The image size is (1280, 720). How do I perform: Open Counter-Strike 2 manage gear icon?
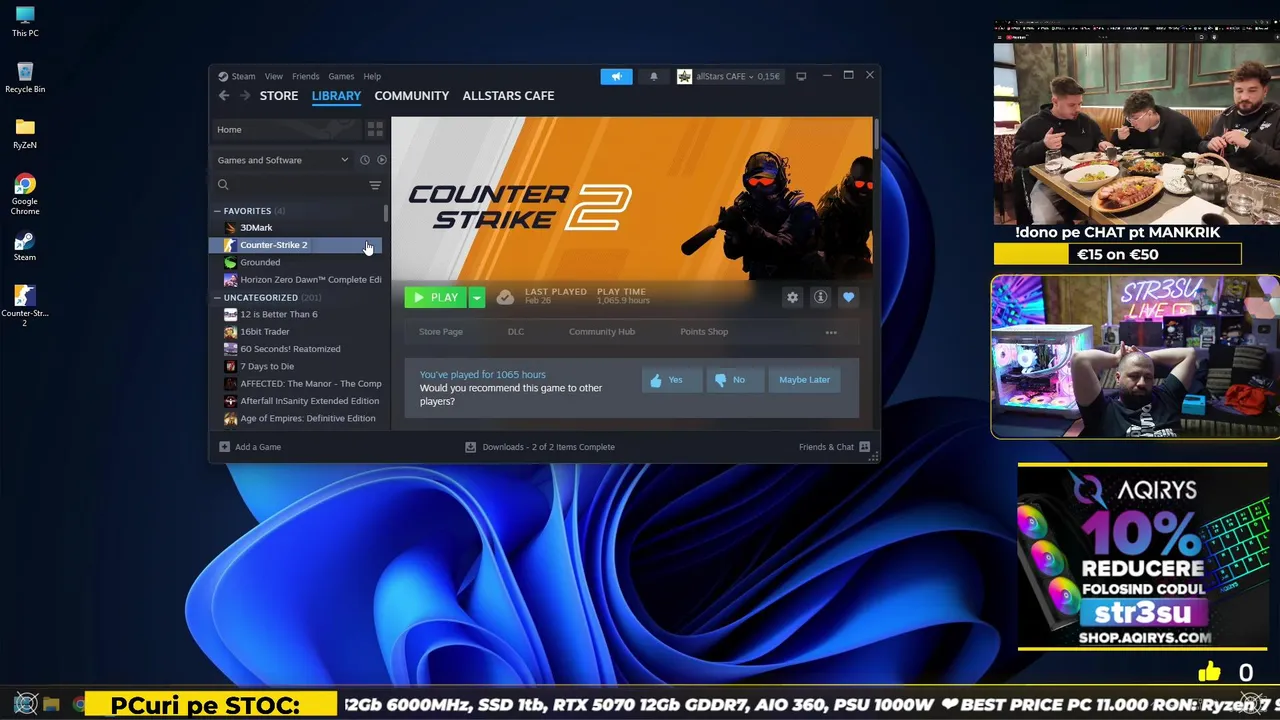tap(792, 297)
